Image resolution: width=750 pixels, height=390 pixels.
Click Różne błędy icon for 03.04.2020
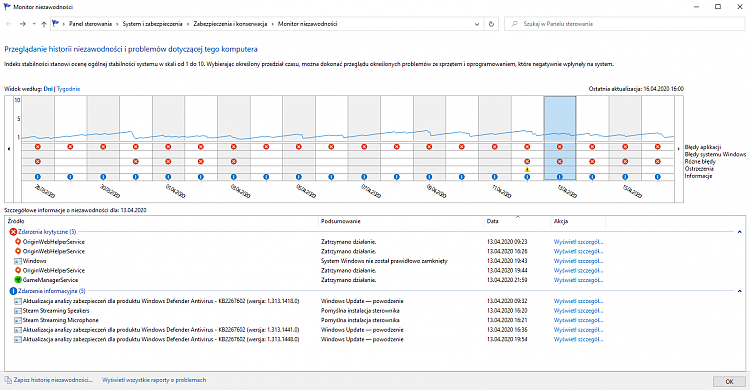pyautogui.click(x=233, y=162)
